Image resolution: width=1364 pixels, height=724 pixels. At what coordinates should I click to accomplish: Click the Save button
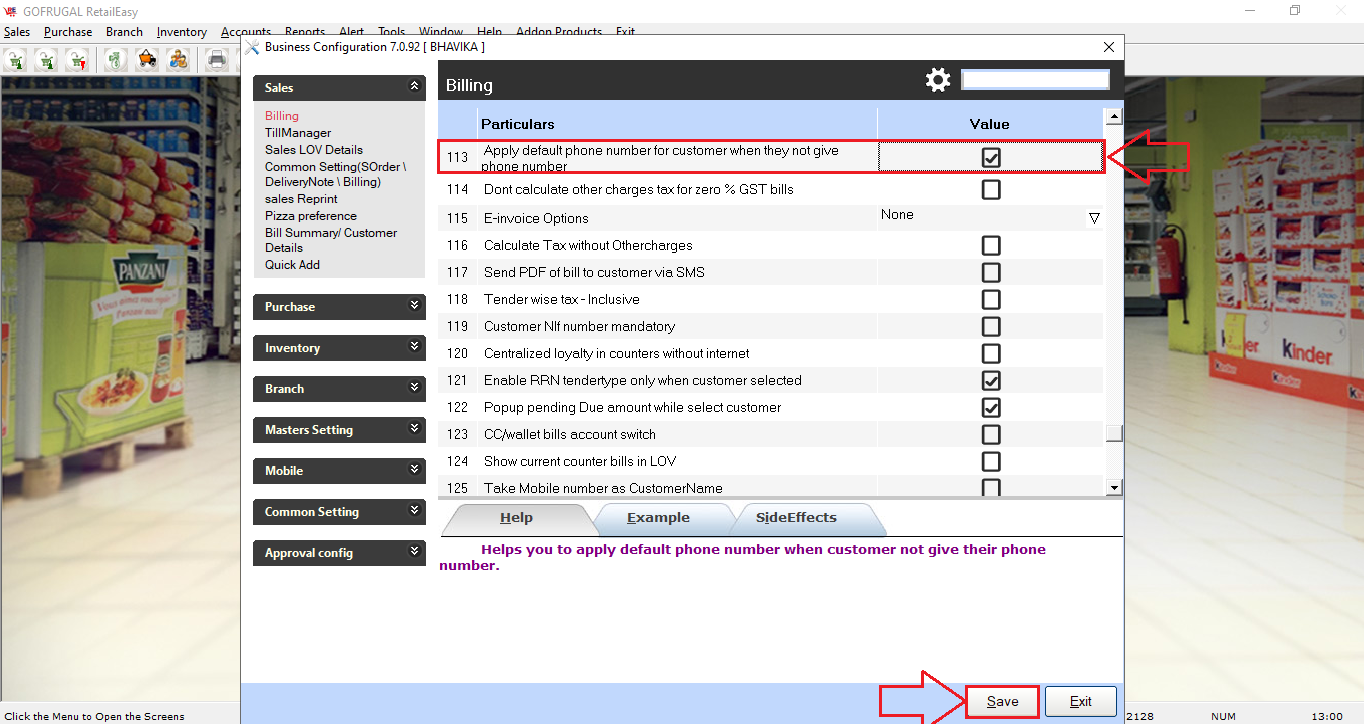(x=1003, y=701)
